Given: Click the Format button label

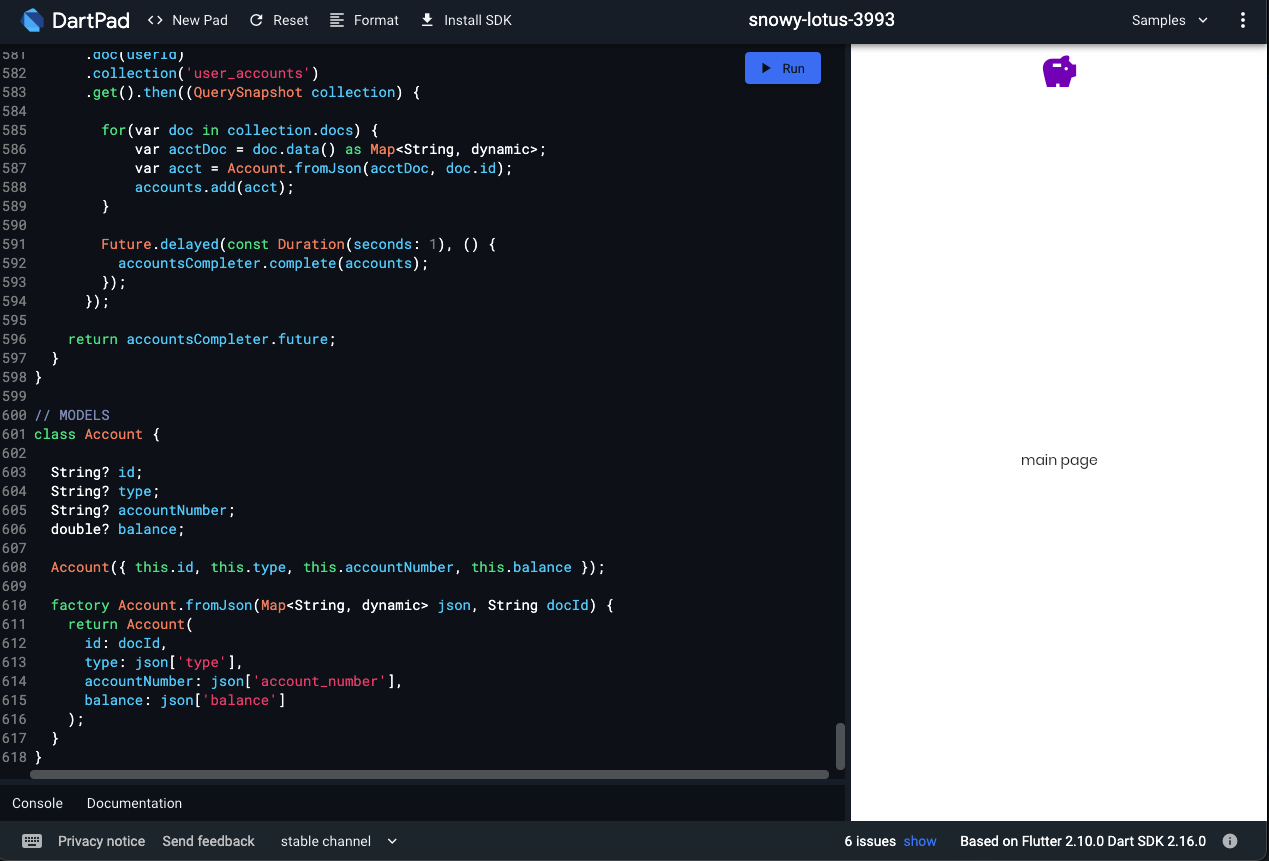Looking at the screenshot, I should (376, 20).
